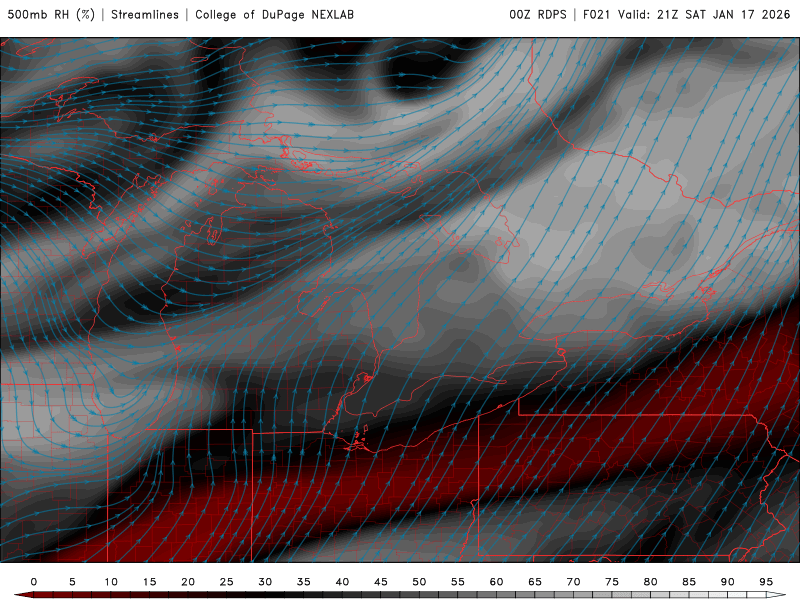Click the colorbar value 20
This screenshot has height=600, width=800.
[188, 582]
